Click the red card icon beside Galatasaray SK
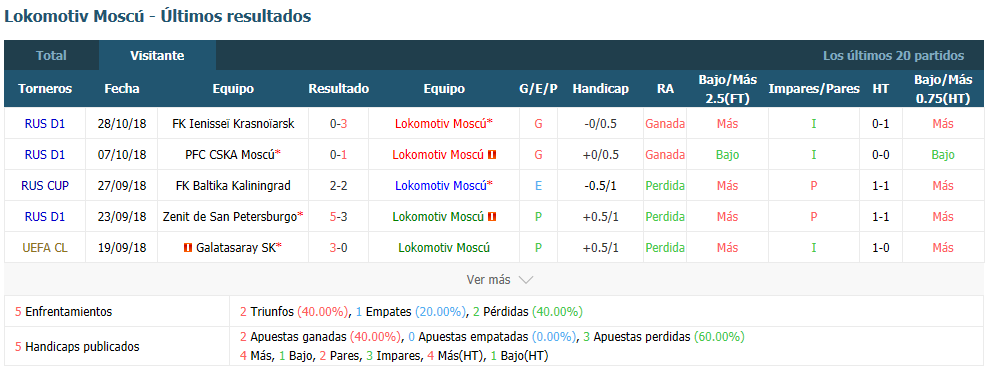Screen dimensions: 987x366 [187, 248]
